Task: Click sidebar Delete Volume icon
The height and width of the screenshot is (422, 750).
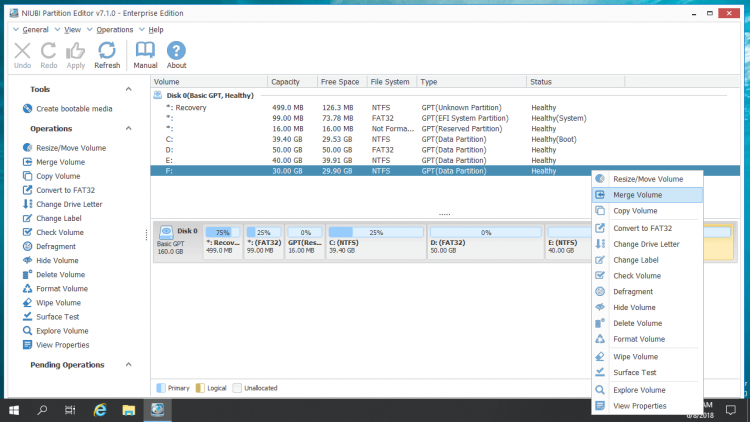Action: point(27,274)
